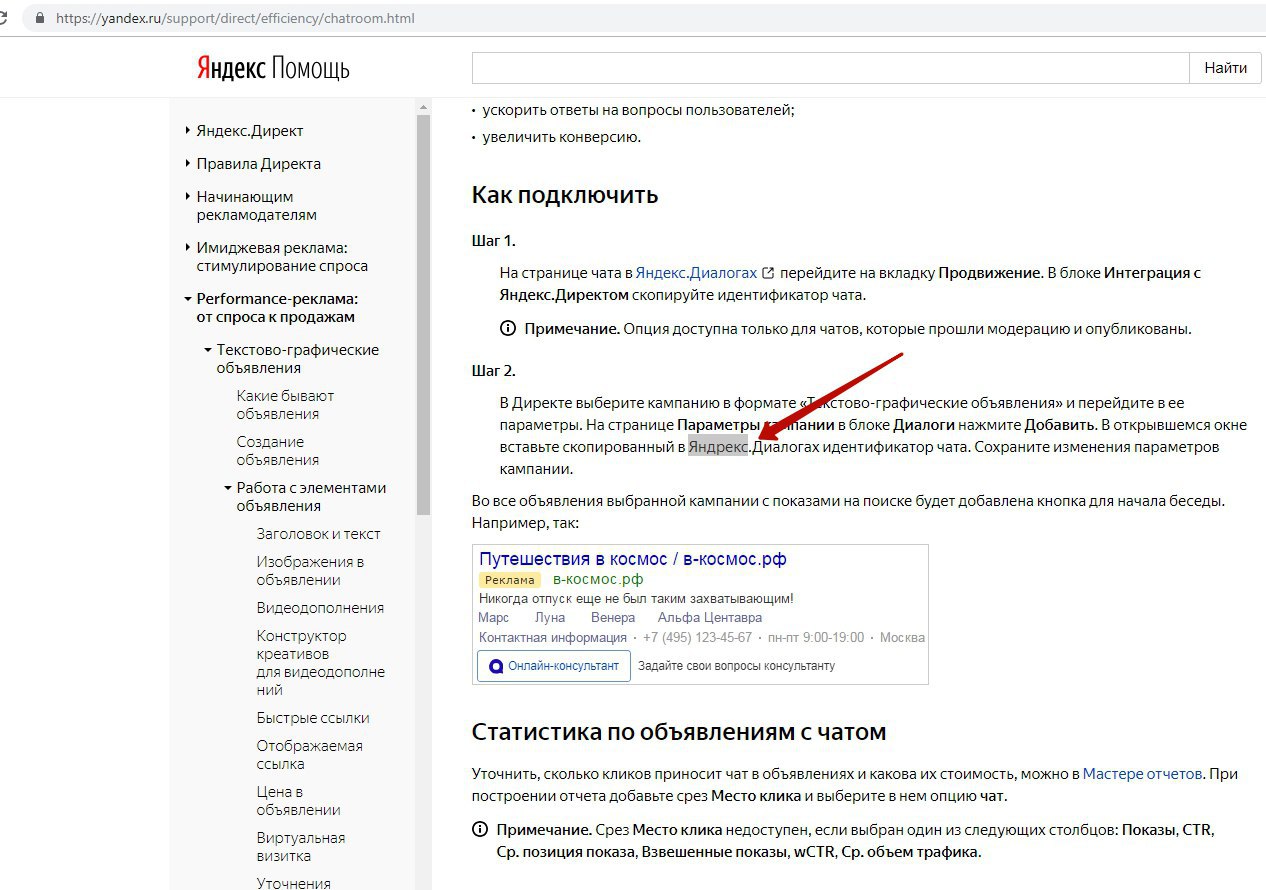Click the Альфа Центавра quick link
This screenshot has height=890, width=1266.
click(710, 618)
